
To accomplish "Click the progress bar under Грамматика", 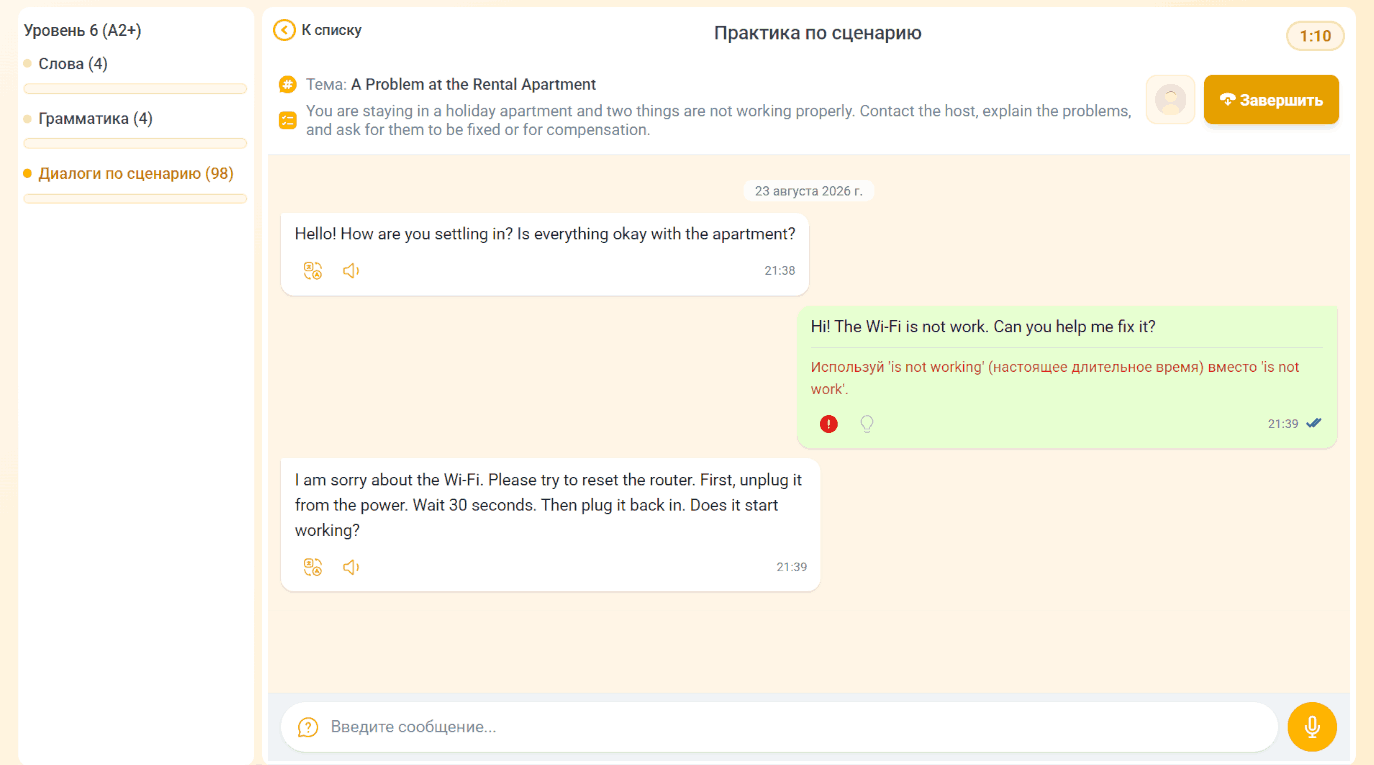I will [135, 144].
